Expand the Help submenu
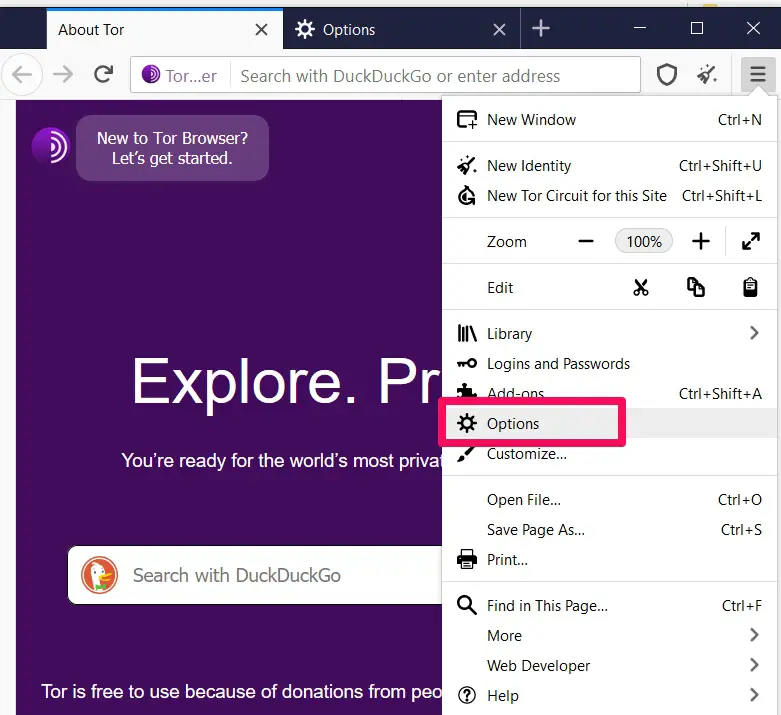Screen dimensions: 781x715 click(x=609, y=696)
